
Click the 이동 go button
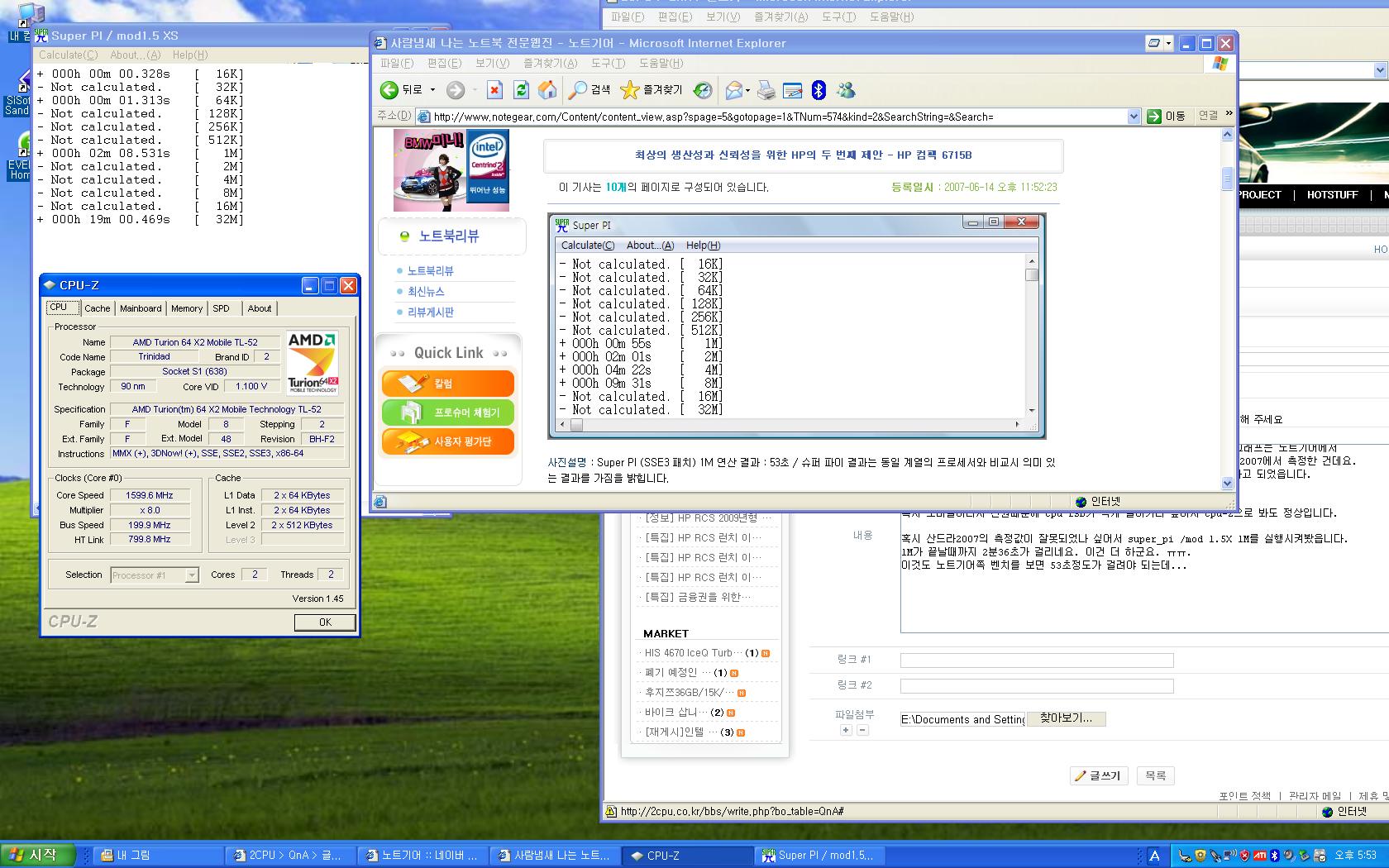pos(1167,117)
